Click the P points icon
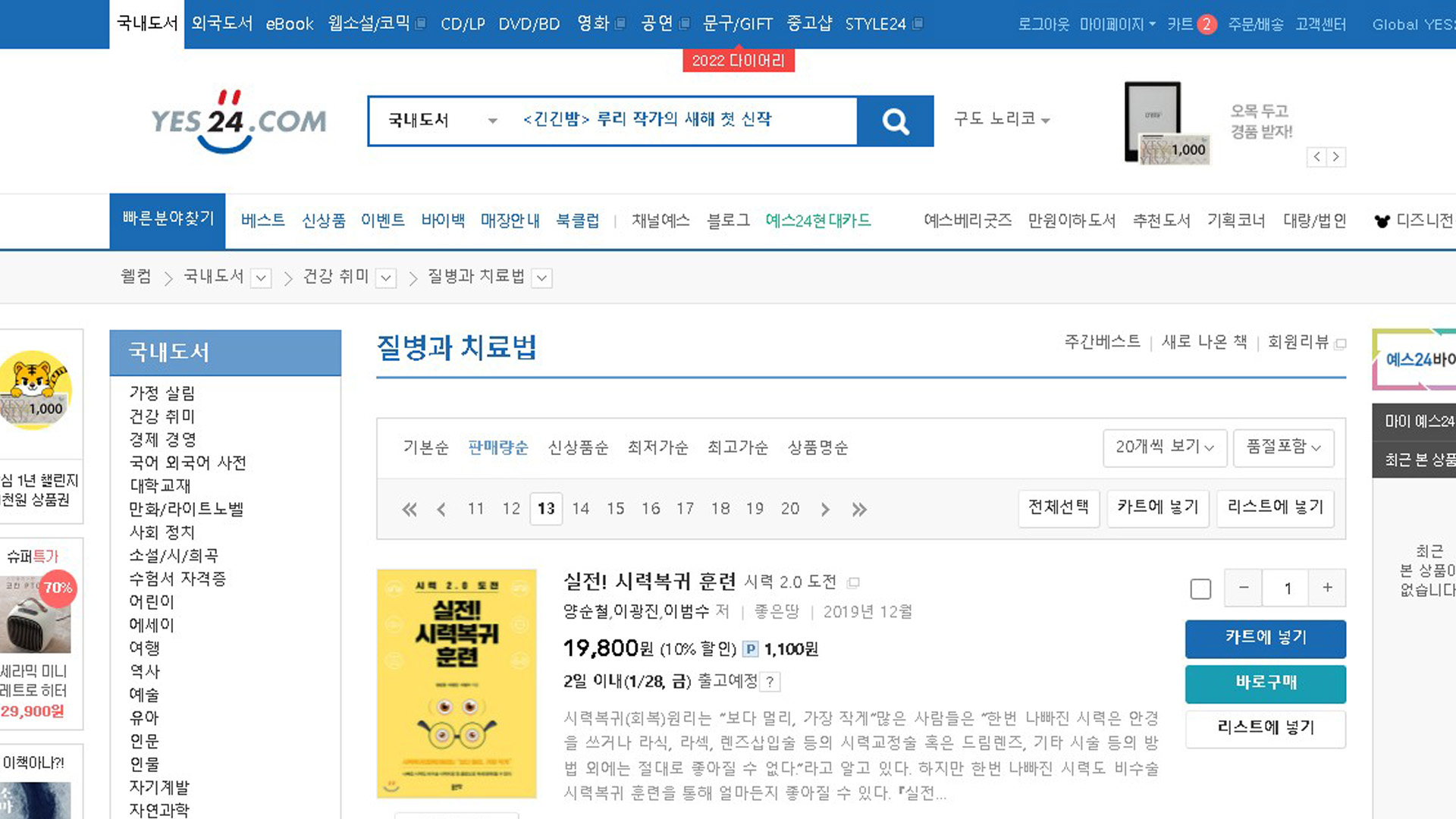The height and width of the screenshot is (819, 1456). 750,649
